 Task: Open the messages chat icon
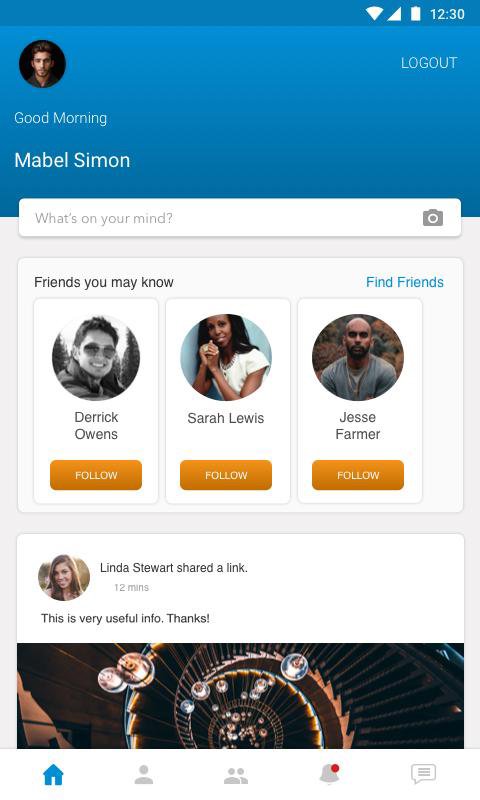point(423,773)
